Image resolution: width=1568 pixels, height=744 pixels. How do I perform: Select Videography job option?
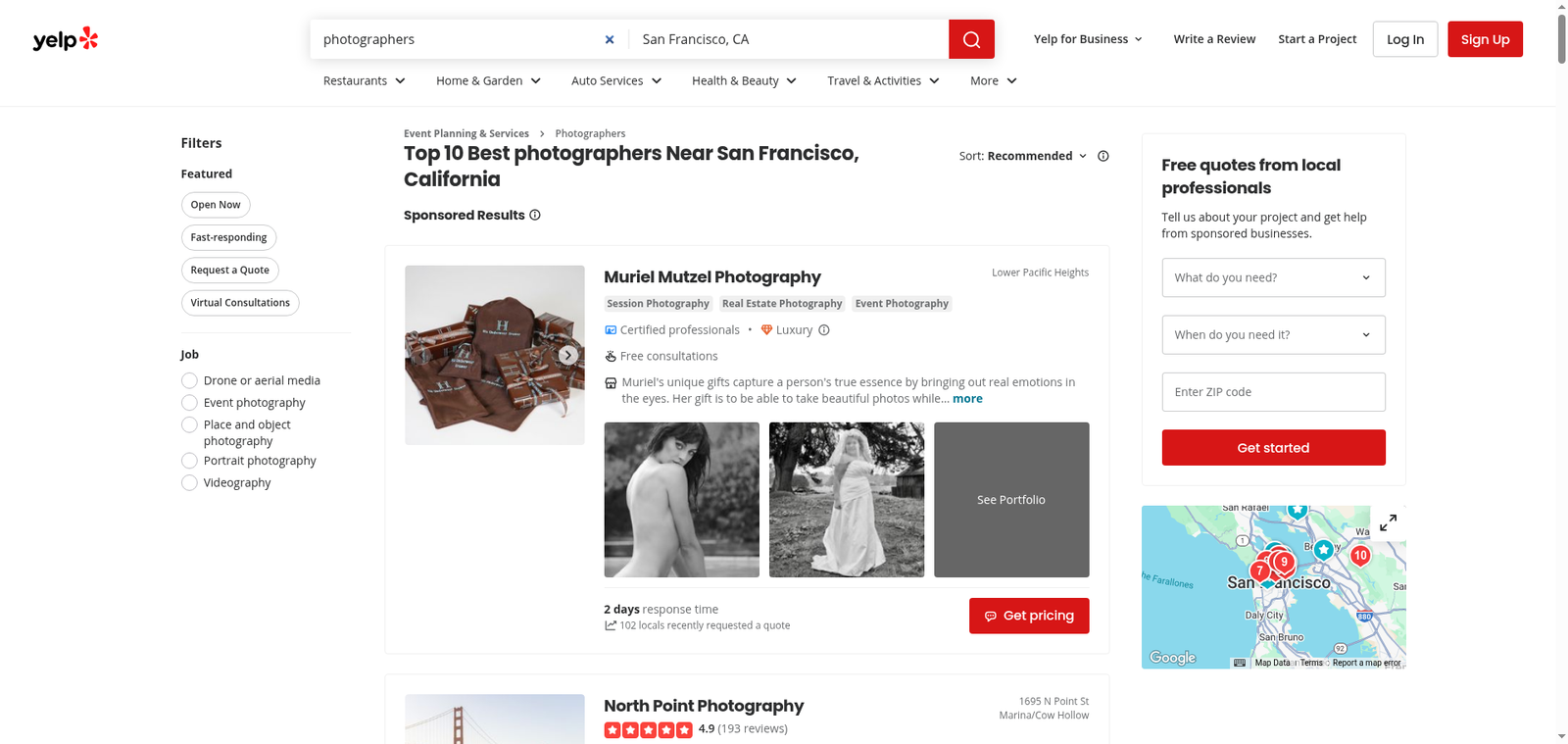[x=189, y=482]
